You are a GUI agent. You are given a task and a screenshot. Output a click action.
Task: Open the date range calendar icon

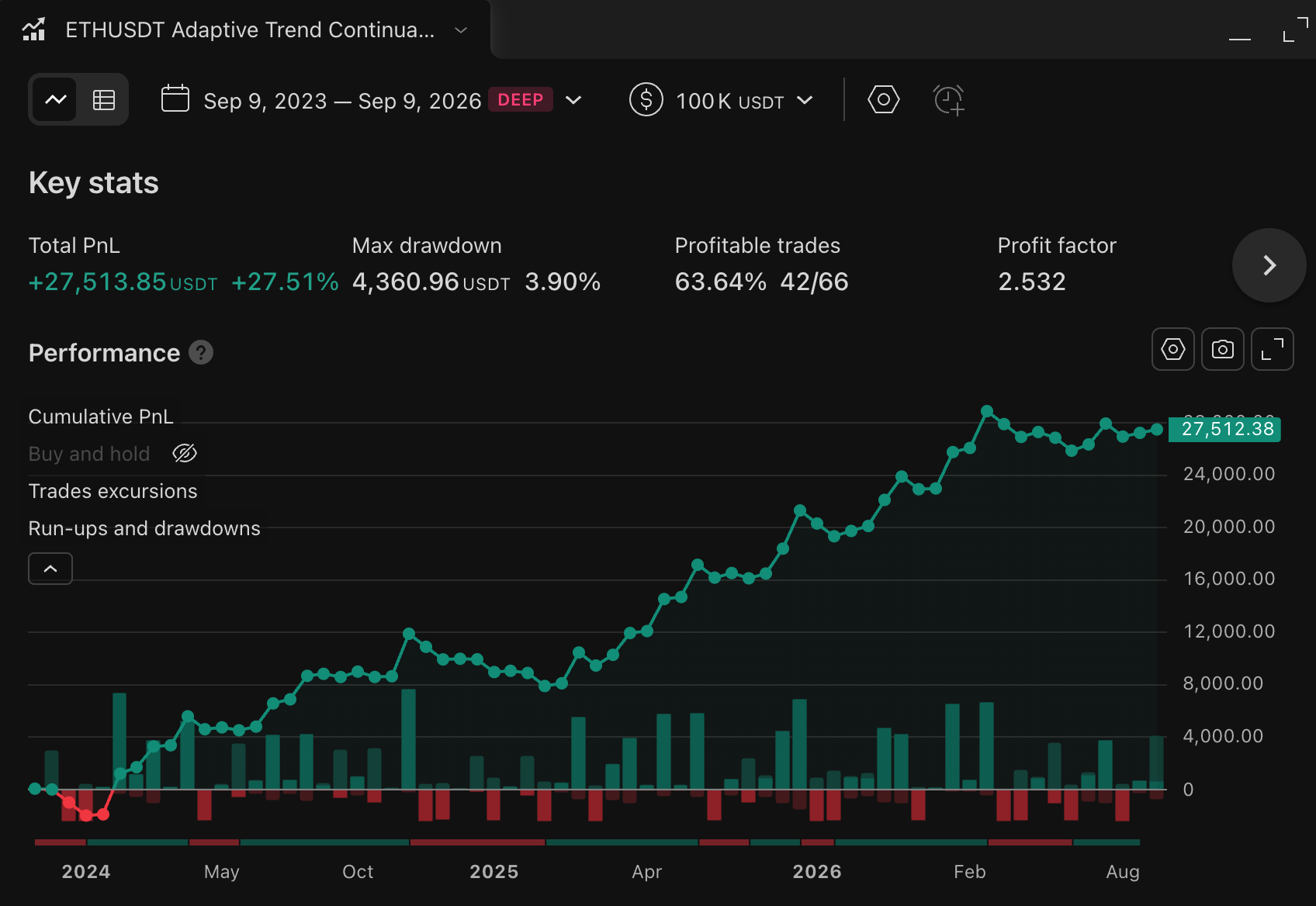(x=175, y=99)
